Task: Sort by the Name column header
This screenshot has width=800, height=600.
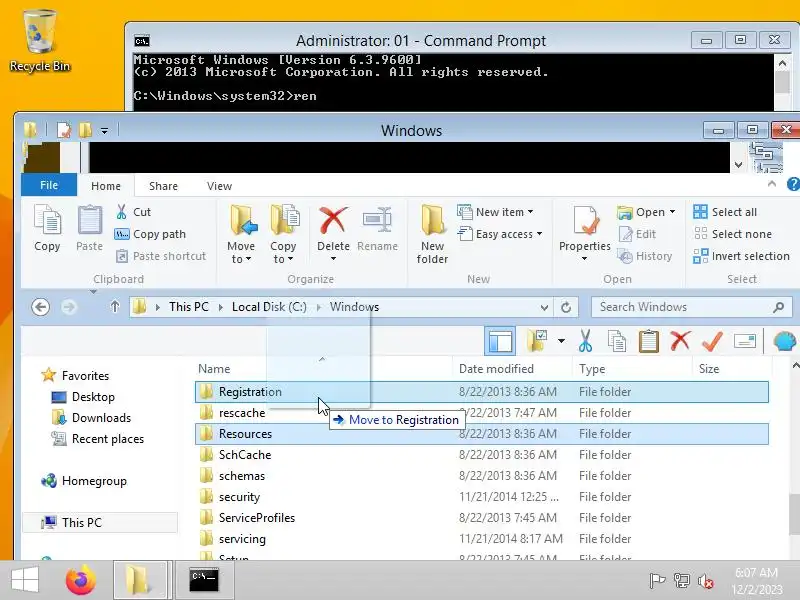Action: (x=214, y=369)
